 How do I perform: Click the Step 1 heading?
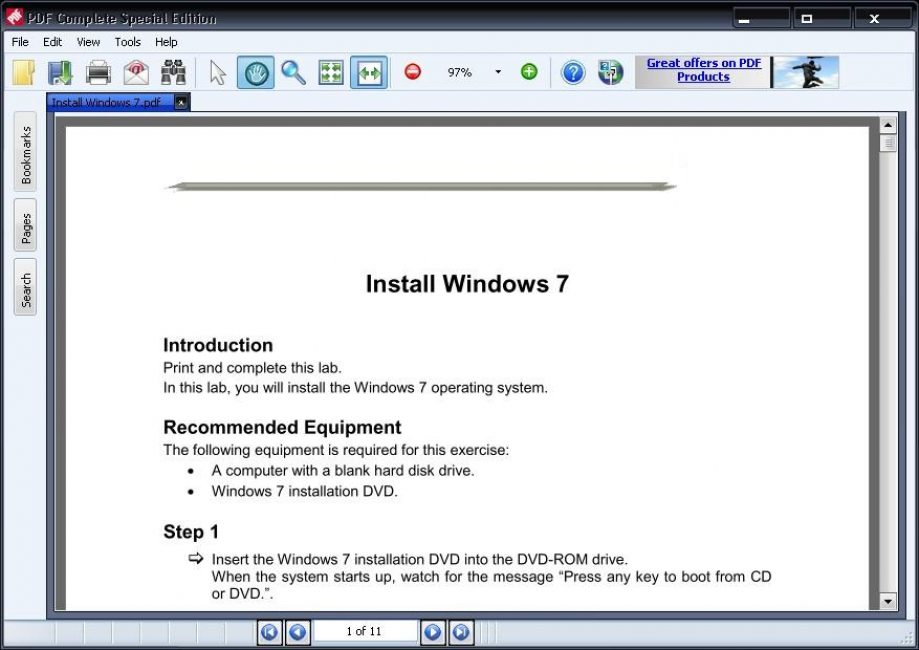coord(191,532)
